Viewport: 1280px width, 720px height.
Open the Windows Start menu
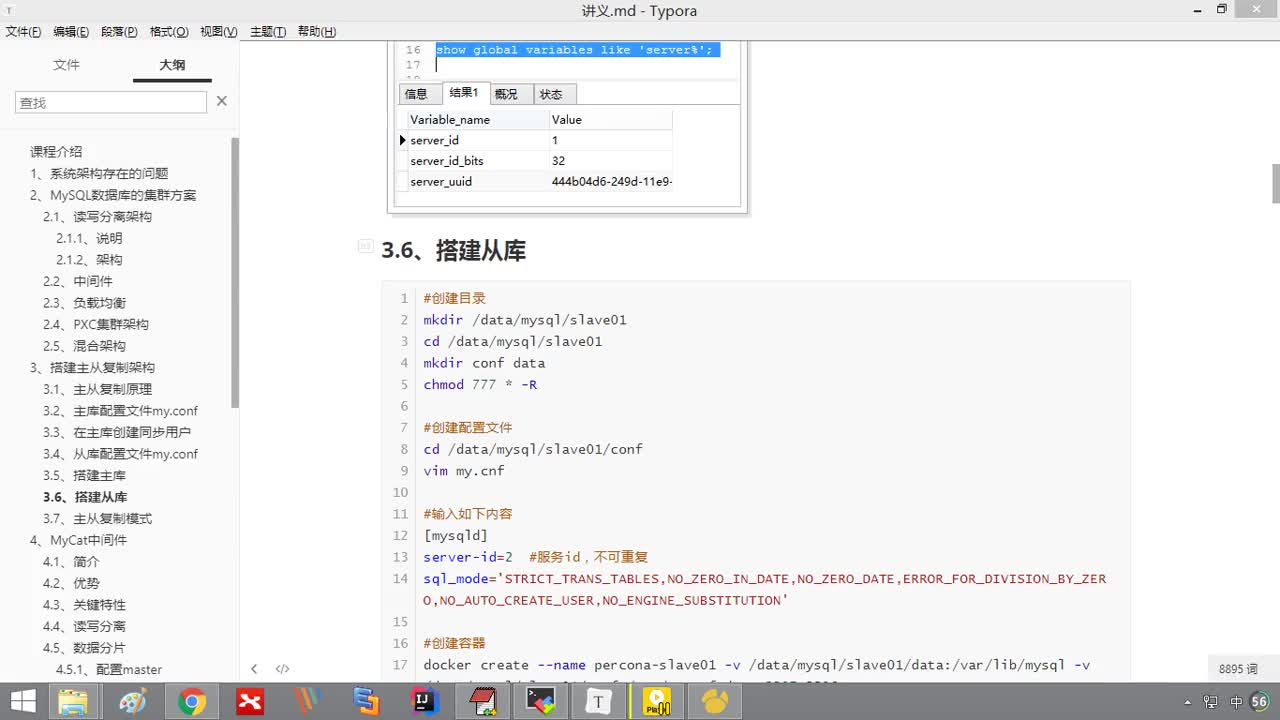tap(22, 702)
